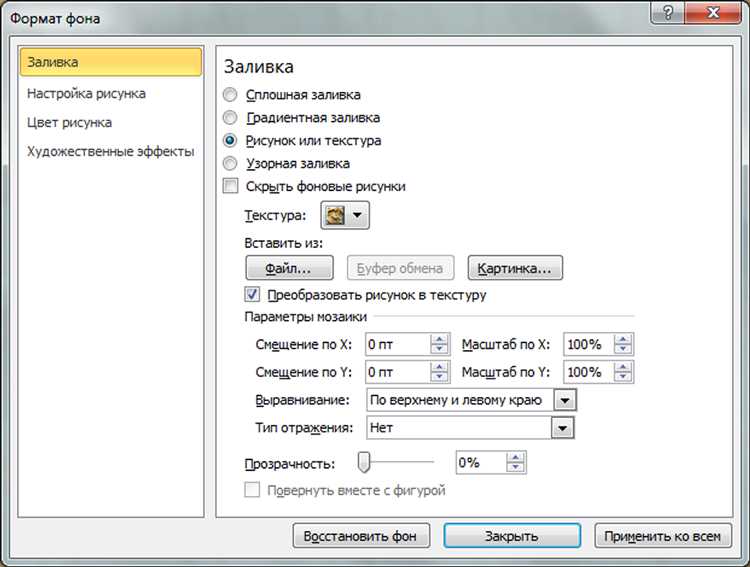Decrease Смещение по Y spinner down arrow

coord(439,377)
